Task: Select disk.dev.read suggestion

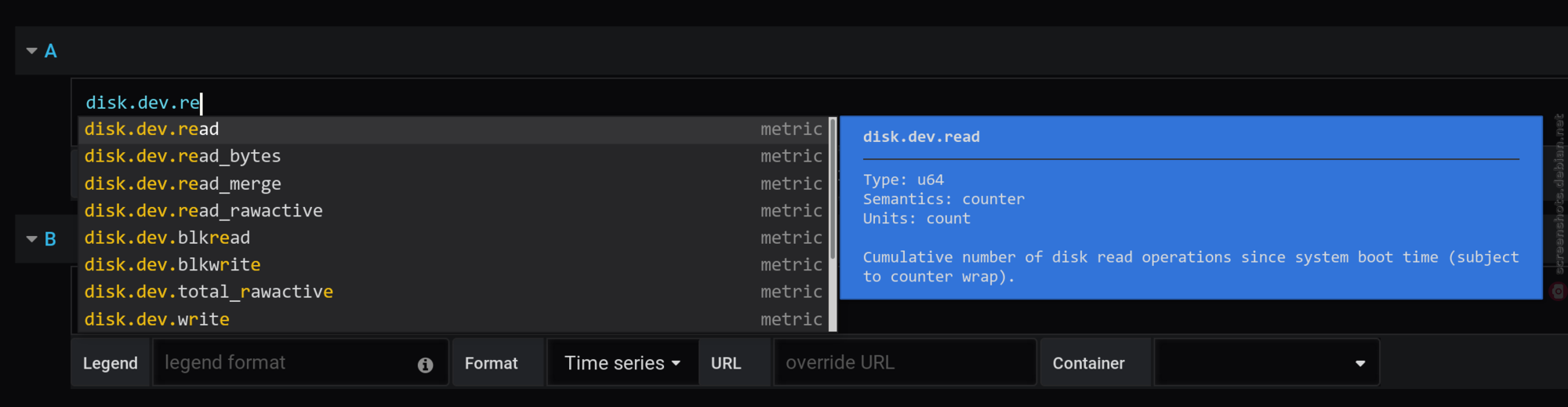Action: pyautogui.click(x=454, y=129)
